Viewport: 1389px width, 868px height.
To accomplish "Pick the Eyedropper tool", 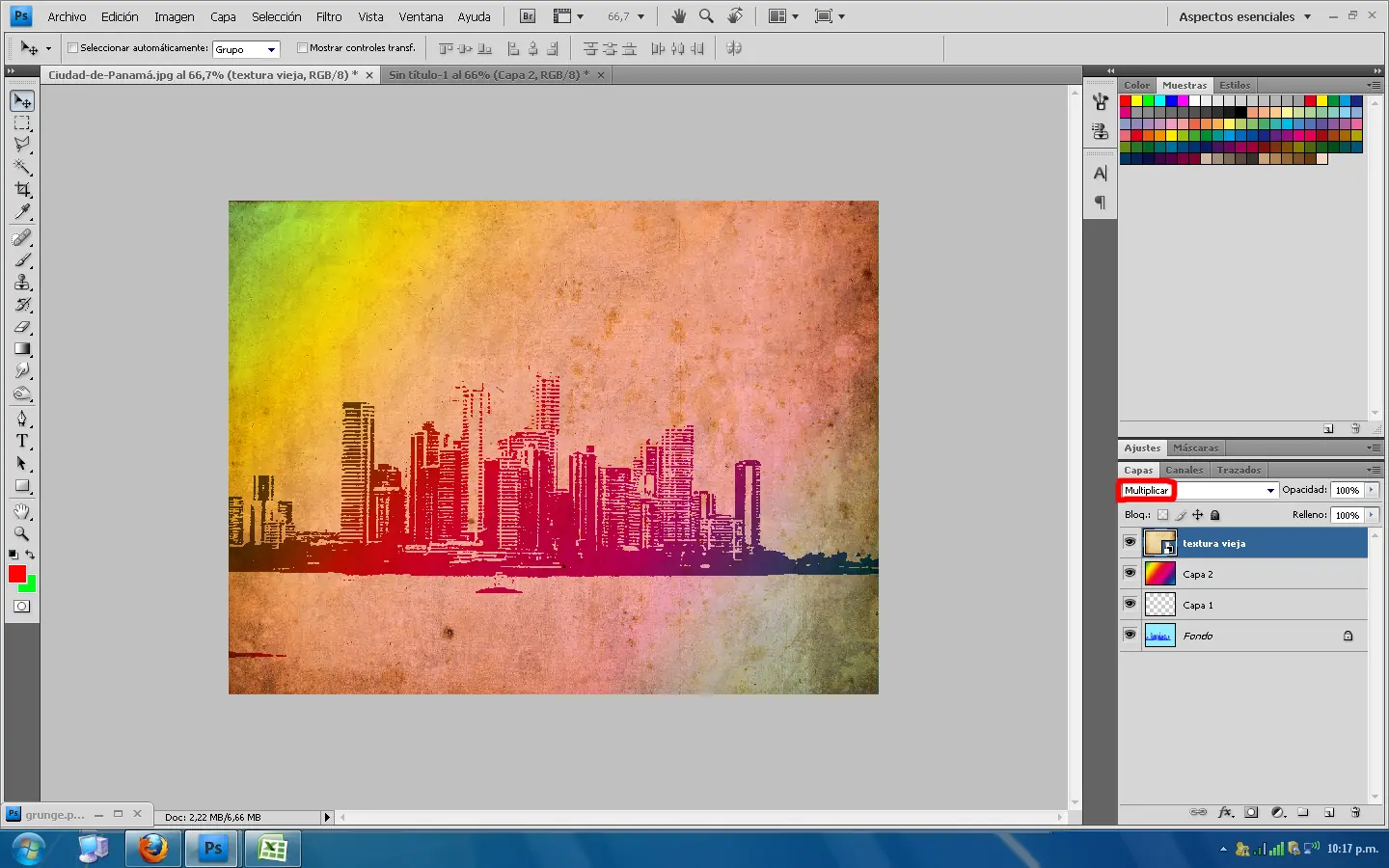I will point(22,212).
